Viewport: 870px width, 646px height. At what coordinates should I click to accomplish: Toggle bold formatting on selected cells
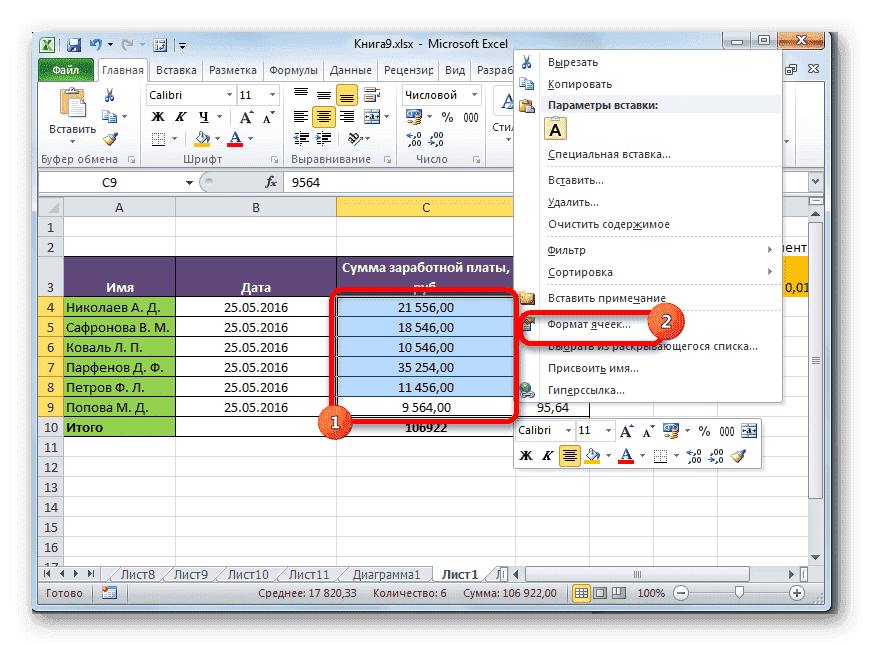(x=157, y=116)
